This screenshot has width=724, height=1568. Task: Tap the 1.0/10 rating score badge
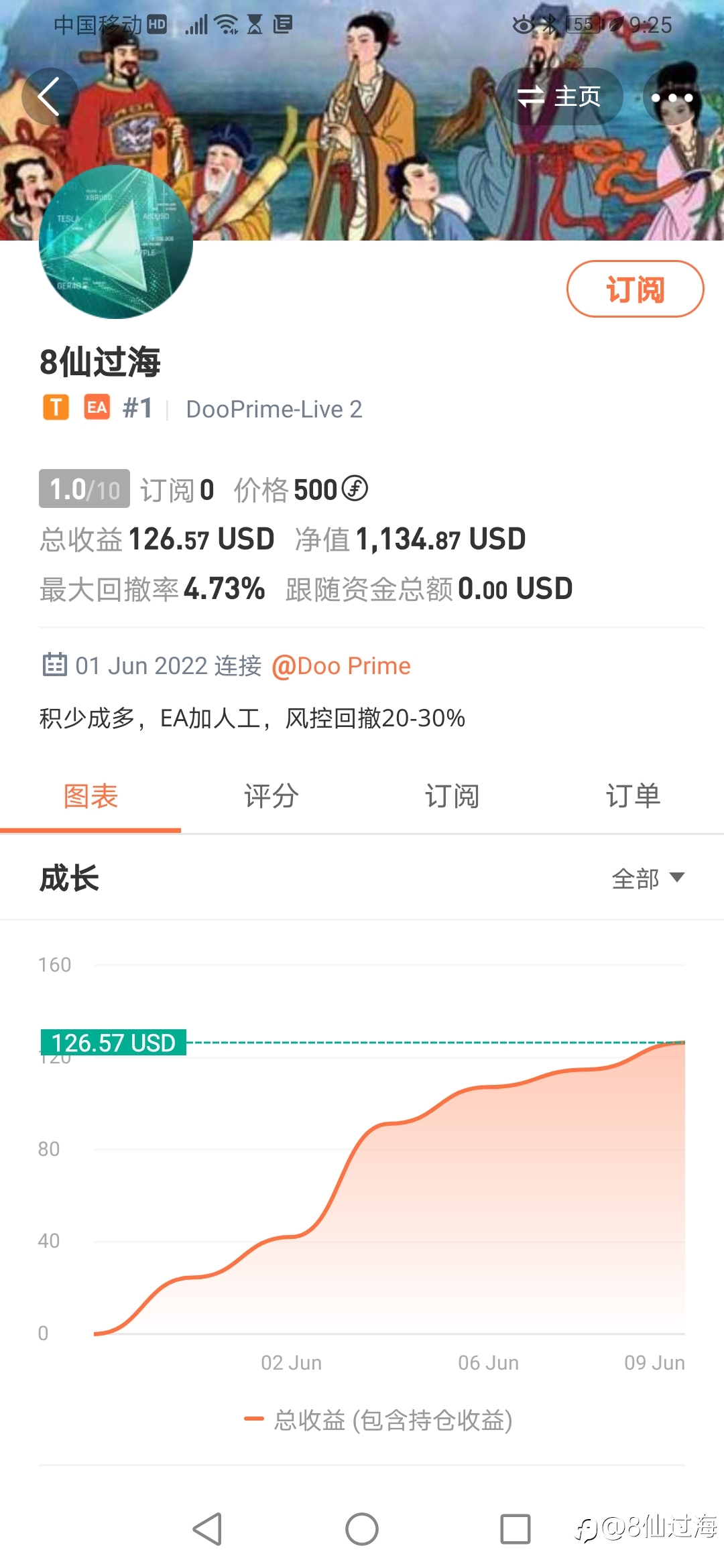pos(84,489)
